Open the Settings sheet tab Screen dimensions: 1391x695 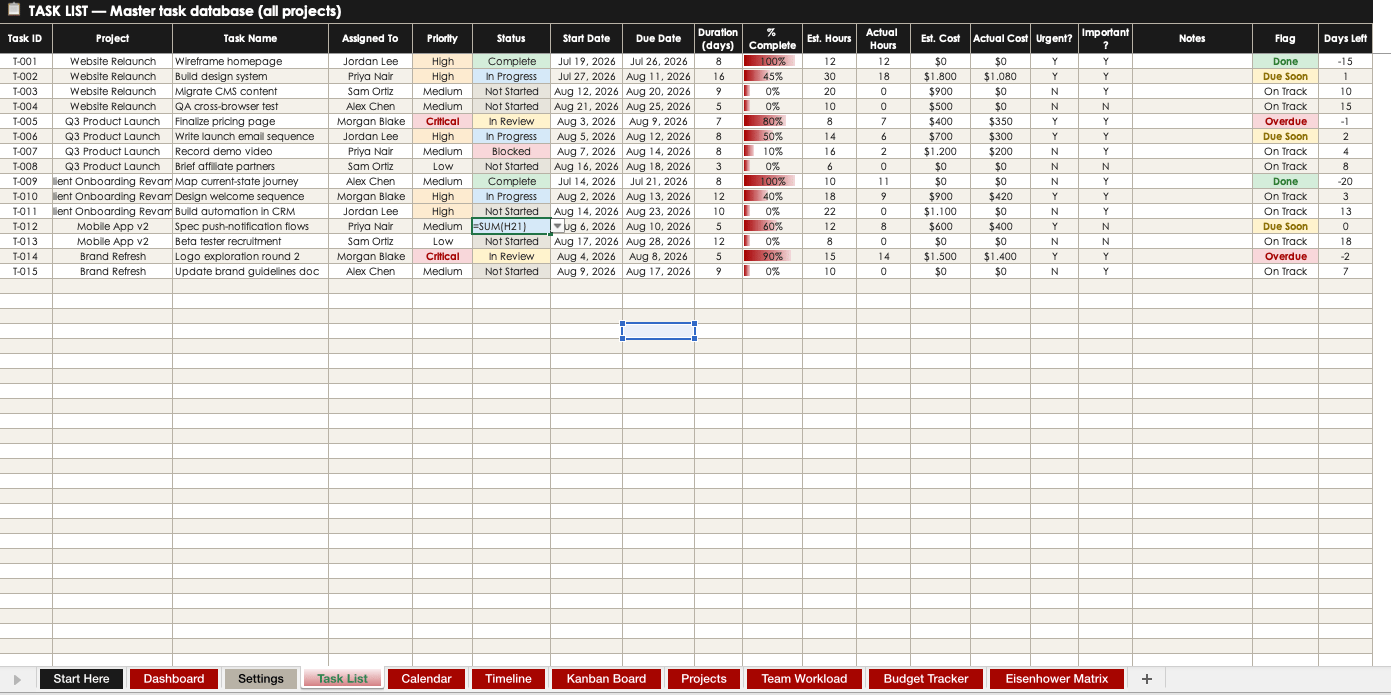coord(261,679)
